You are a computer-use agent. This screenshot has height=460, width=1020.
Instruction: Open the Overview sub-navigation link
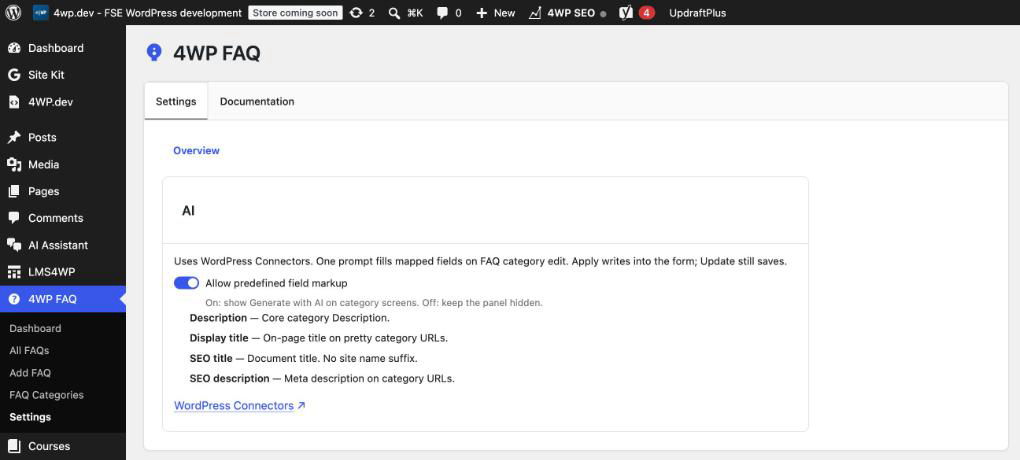point(196,150)
